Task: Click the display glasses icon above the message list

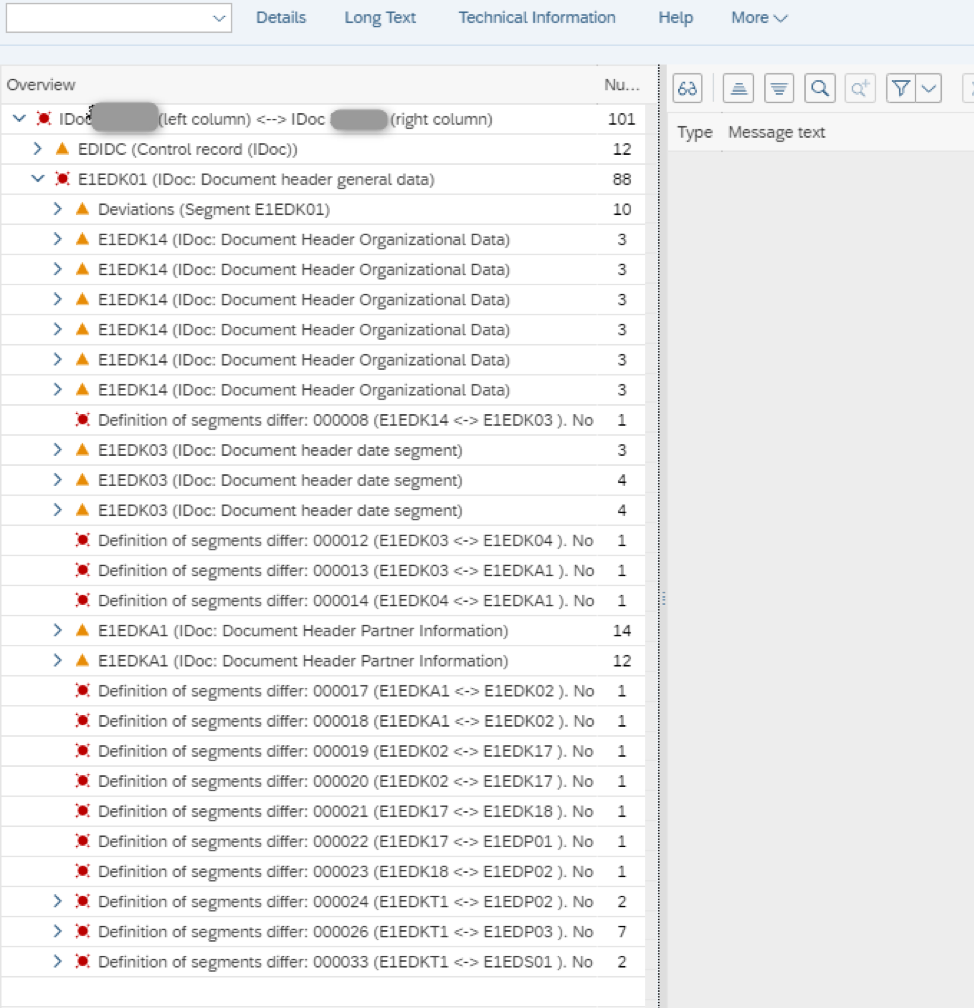Action: pyautogui.click(x=686, y=89)
